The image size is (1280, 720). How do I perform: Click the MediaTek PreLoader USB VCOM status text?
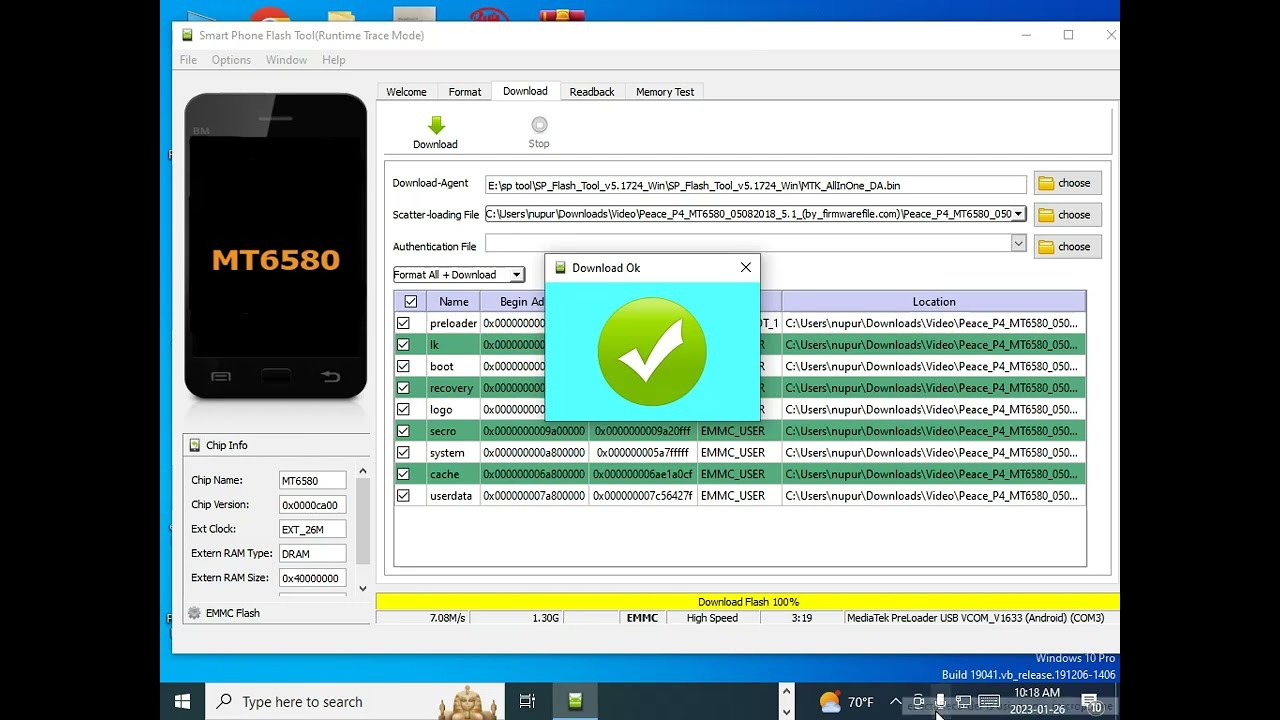975,618
